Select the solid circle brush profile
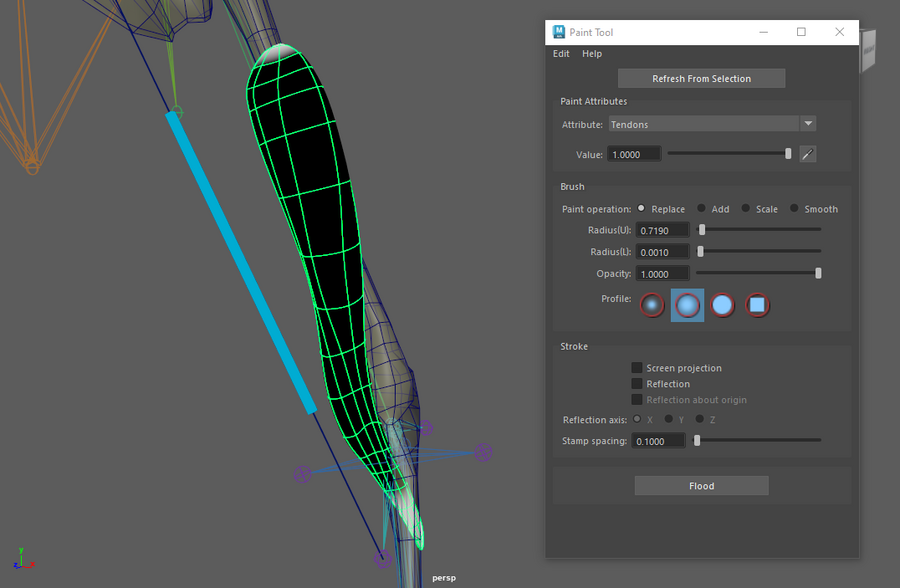 click(x=722, y=305)
